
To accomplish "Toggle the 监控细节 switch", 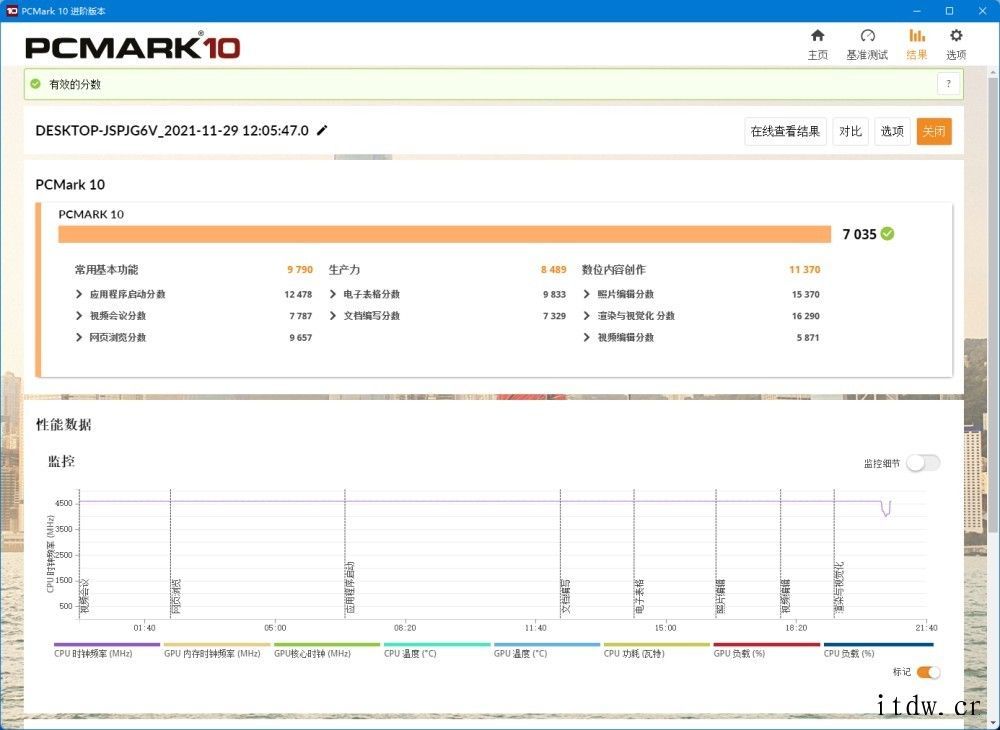I will (923, 463).
